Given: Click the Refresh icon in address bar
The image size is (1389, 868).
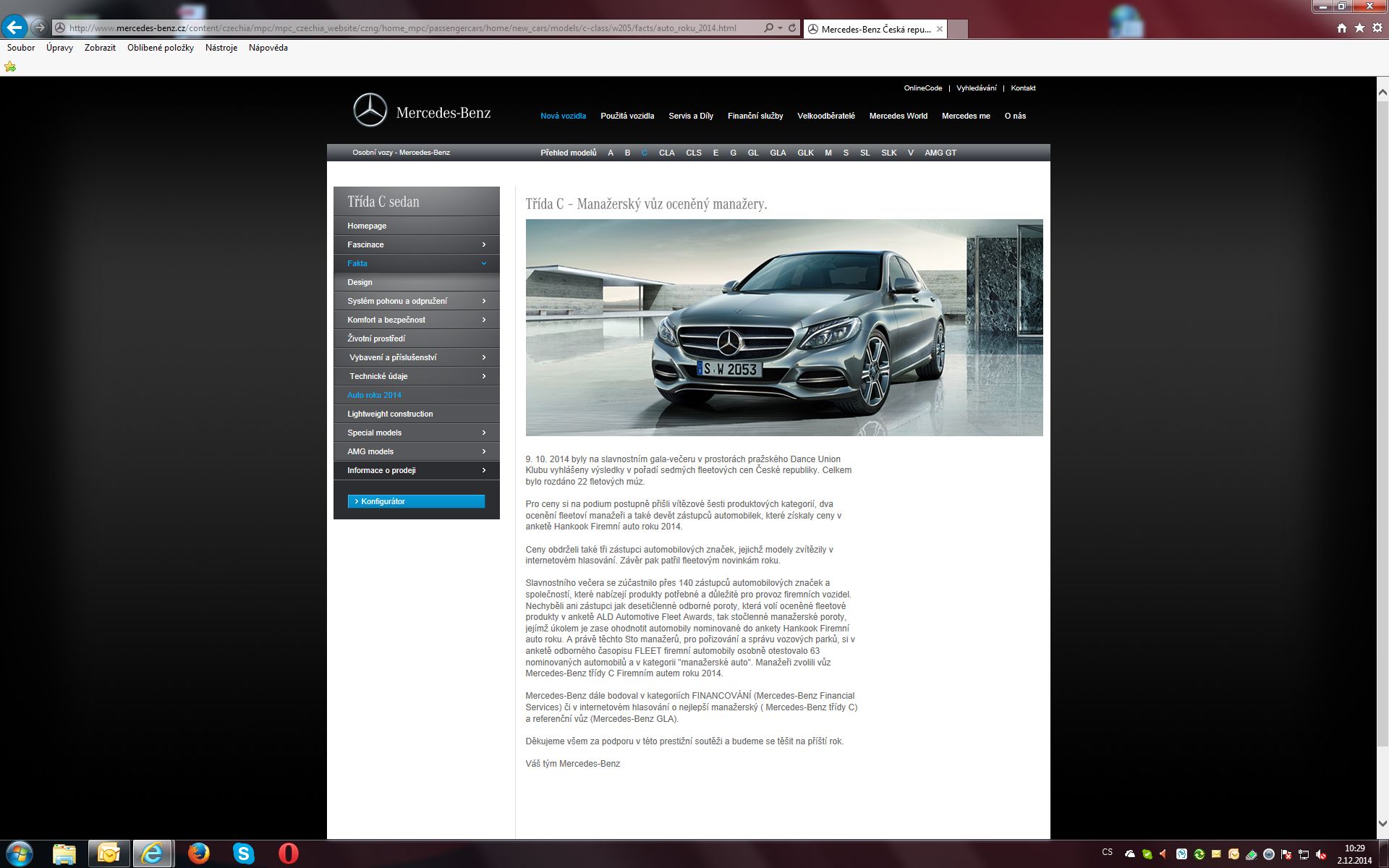Looking at the screenshot, I should [792, 28].
